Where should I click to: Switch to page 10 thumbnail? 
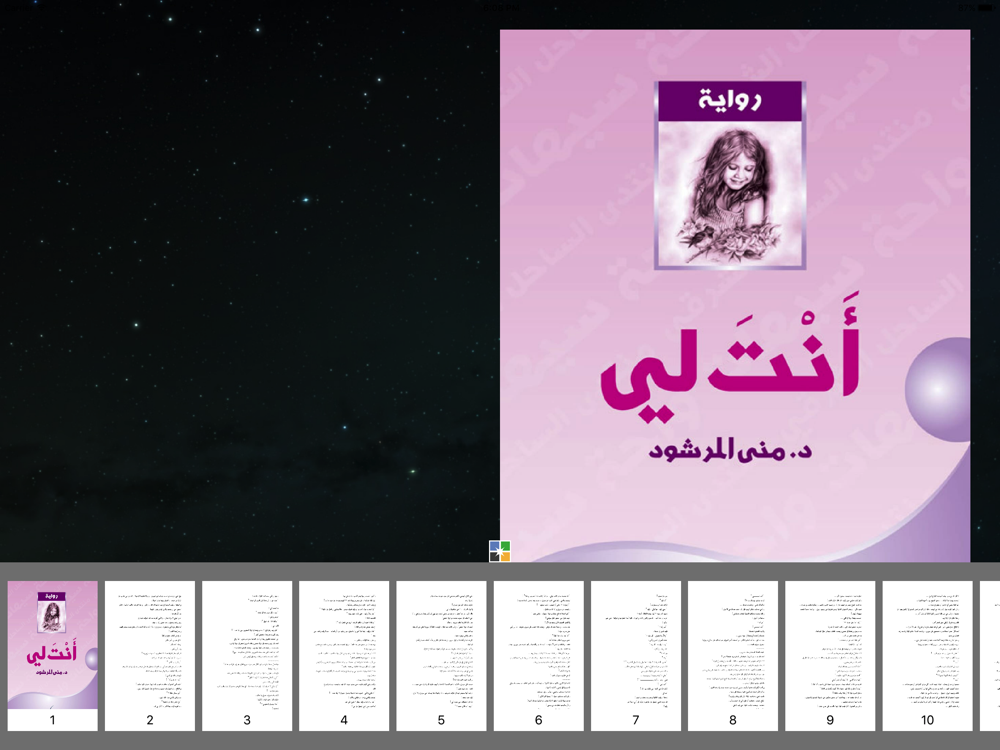[x=927, y=655]
